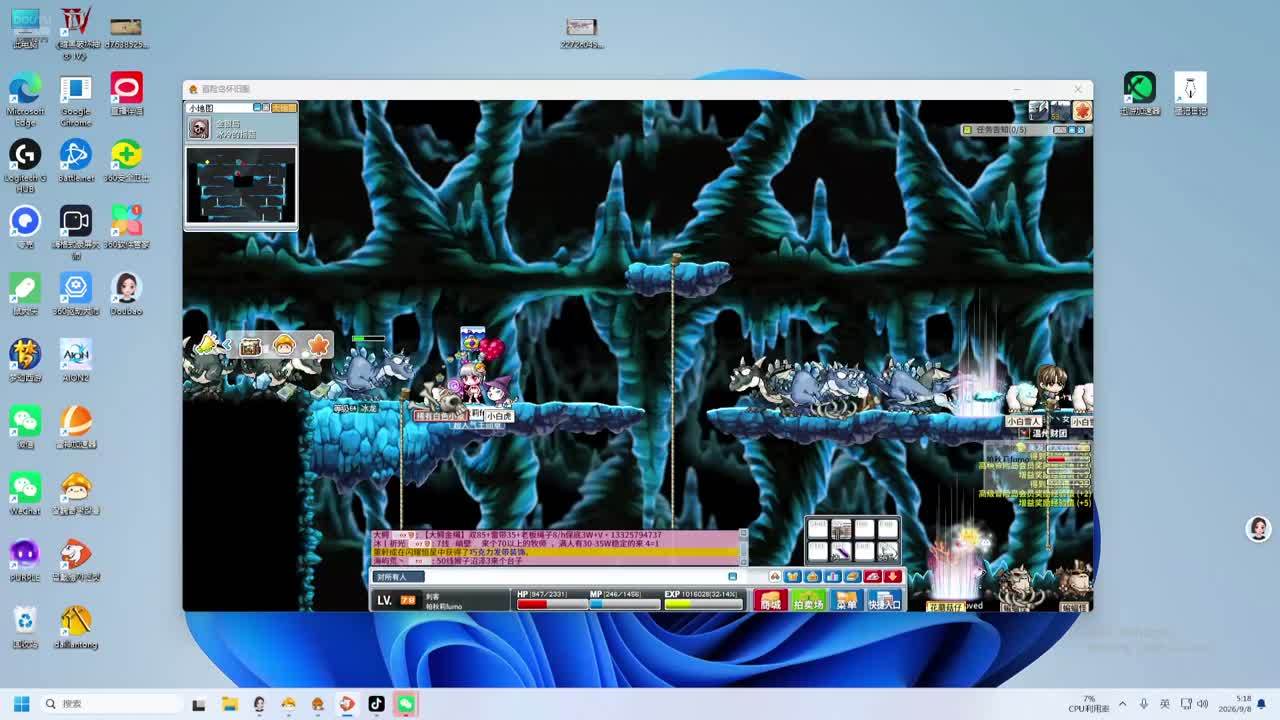Image resolution: width=1280 pixels, height=720 pixels.
Task: Open the 拍卖场 auction house button
Action: pyautogui.click(x=808, y=601)
